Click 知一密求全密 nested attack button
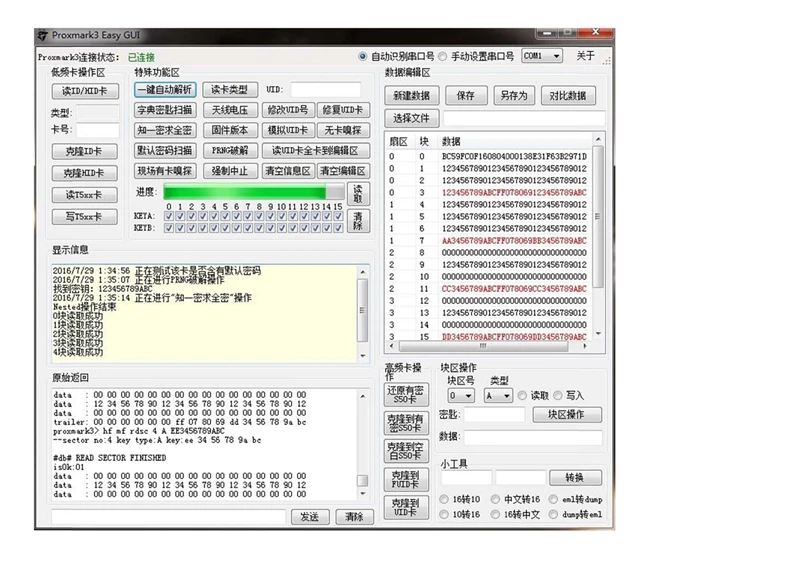The width and height of the screenshot is (800, 566). 165,131
